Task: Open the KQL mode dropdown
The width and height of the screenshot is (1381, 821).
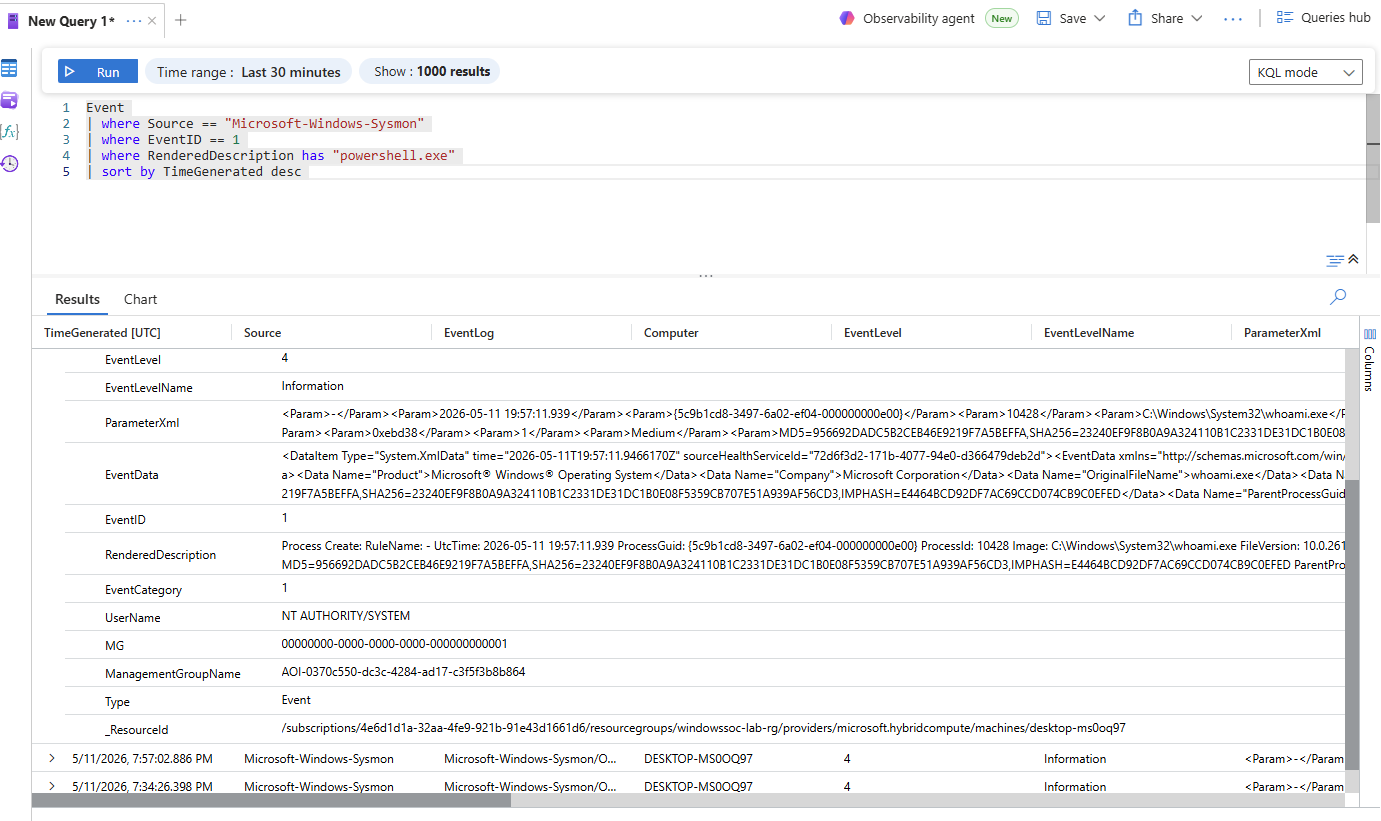Action: [x=1305, y=72]
